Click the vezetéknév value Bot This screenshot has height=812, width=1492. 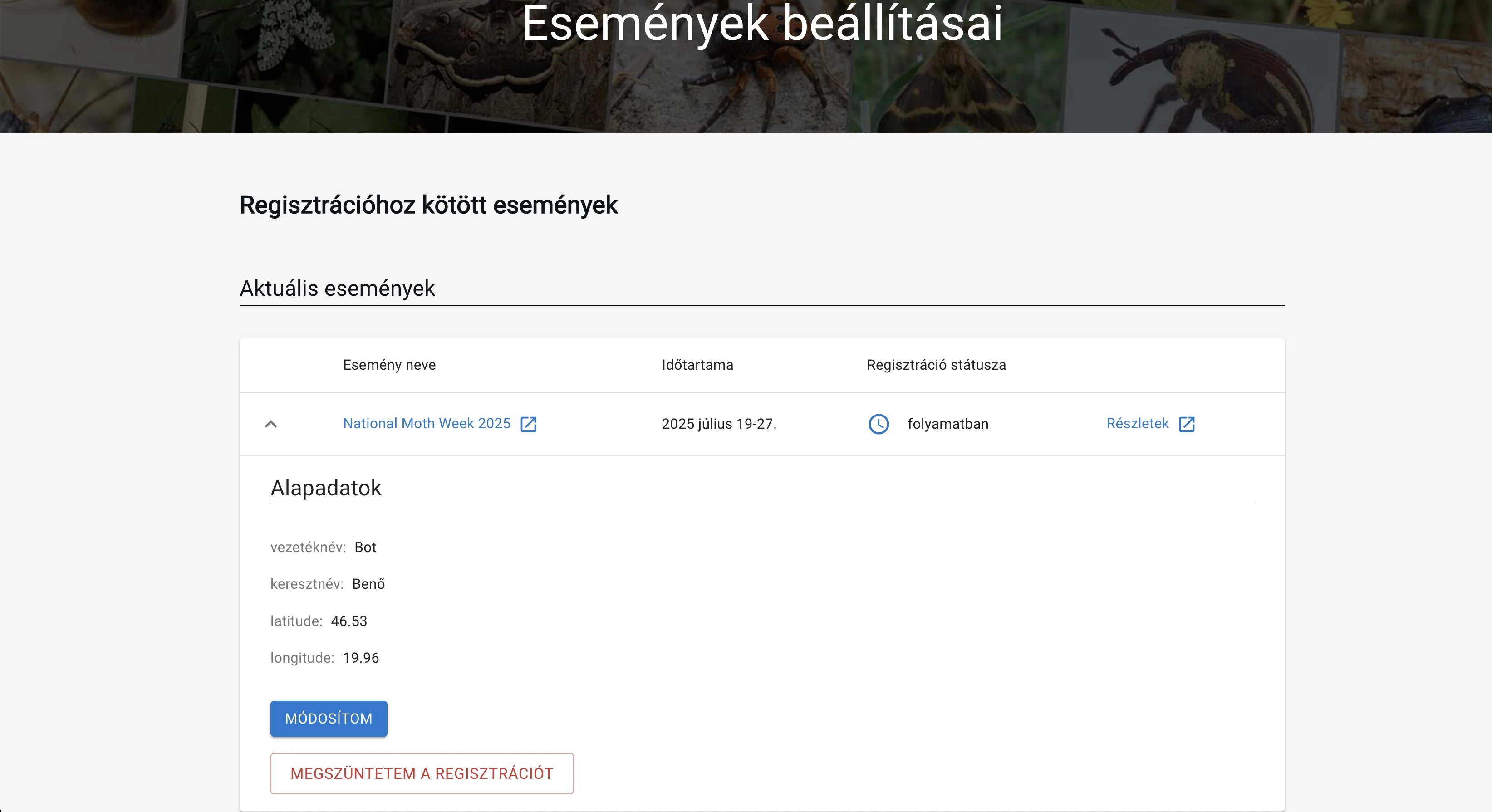pyautogui.click(x=365, y=547)
